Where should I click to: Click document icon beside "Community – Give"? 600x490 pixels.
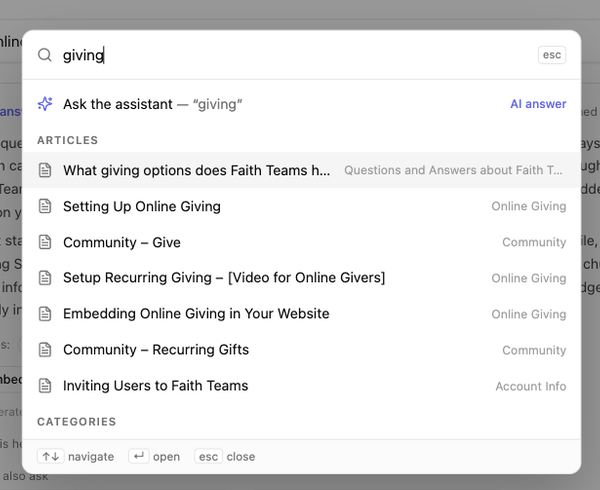[45, 243]
